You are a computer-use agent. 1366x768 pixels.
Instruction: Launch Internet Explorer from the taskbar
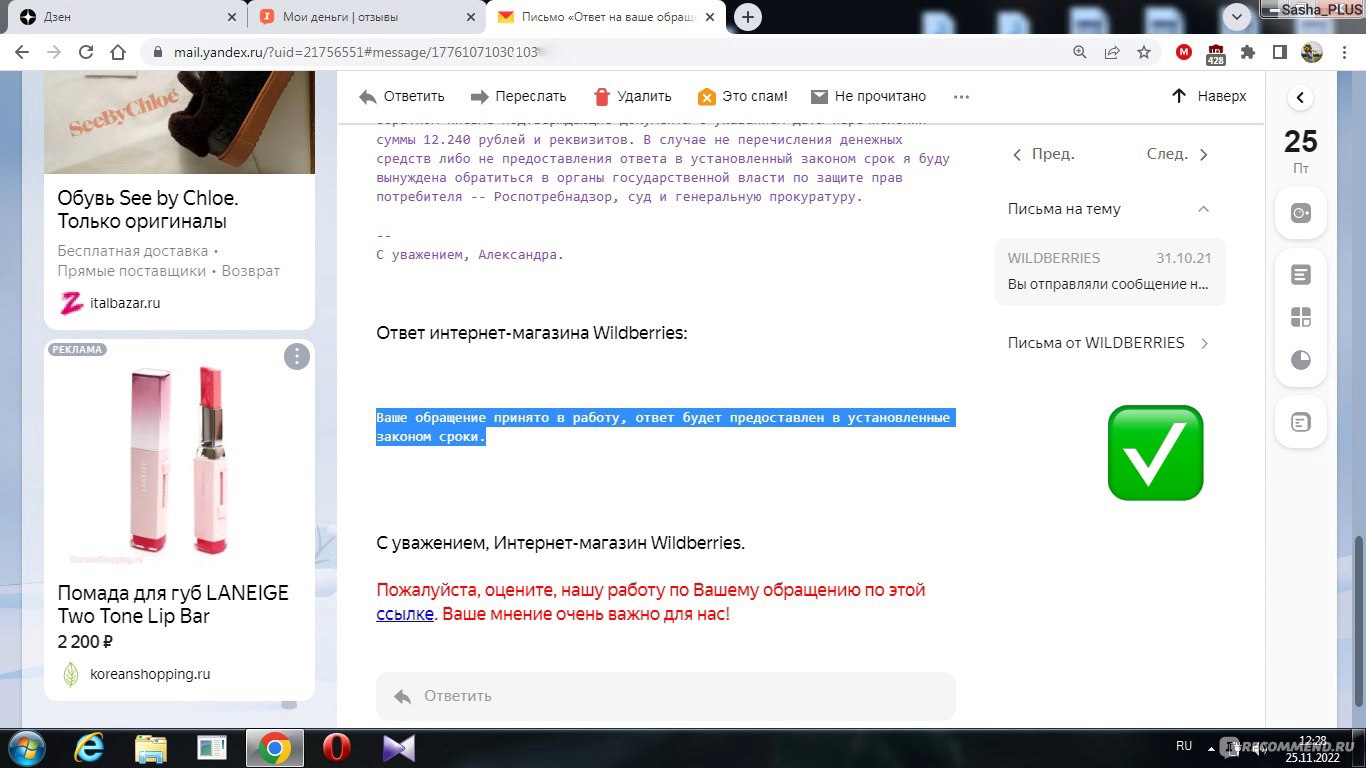click(90, 748)
